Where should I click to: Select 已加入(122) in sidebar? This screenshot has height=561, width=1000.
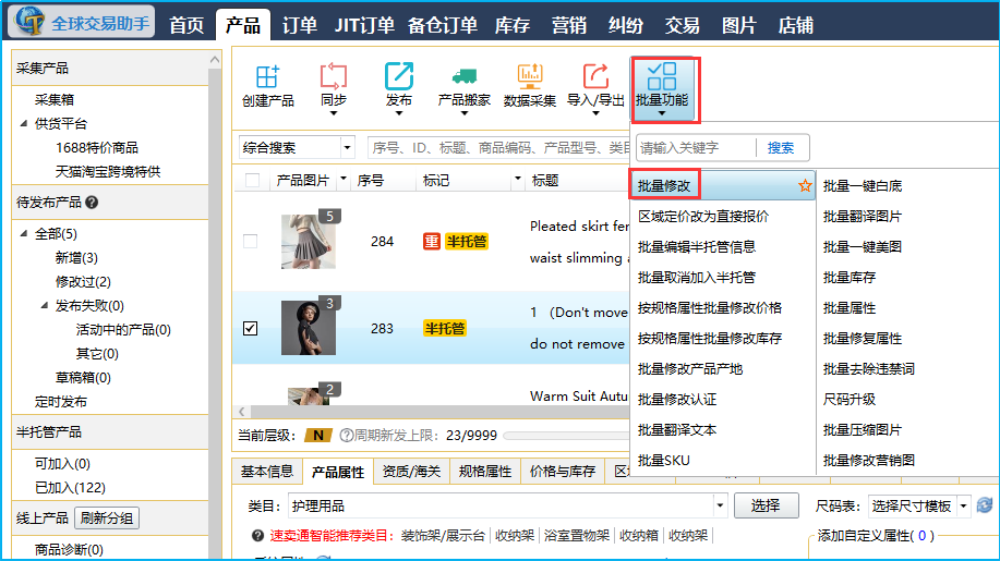tap(70, 488)
